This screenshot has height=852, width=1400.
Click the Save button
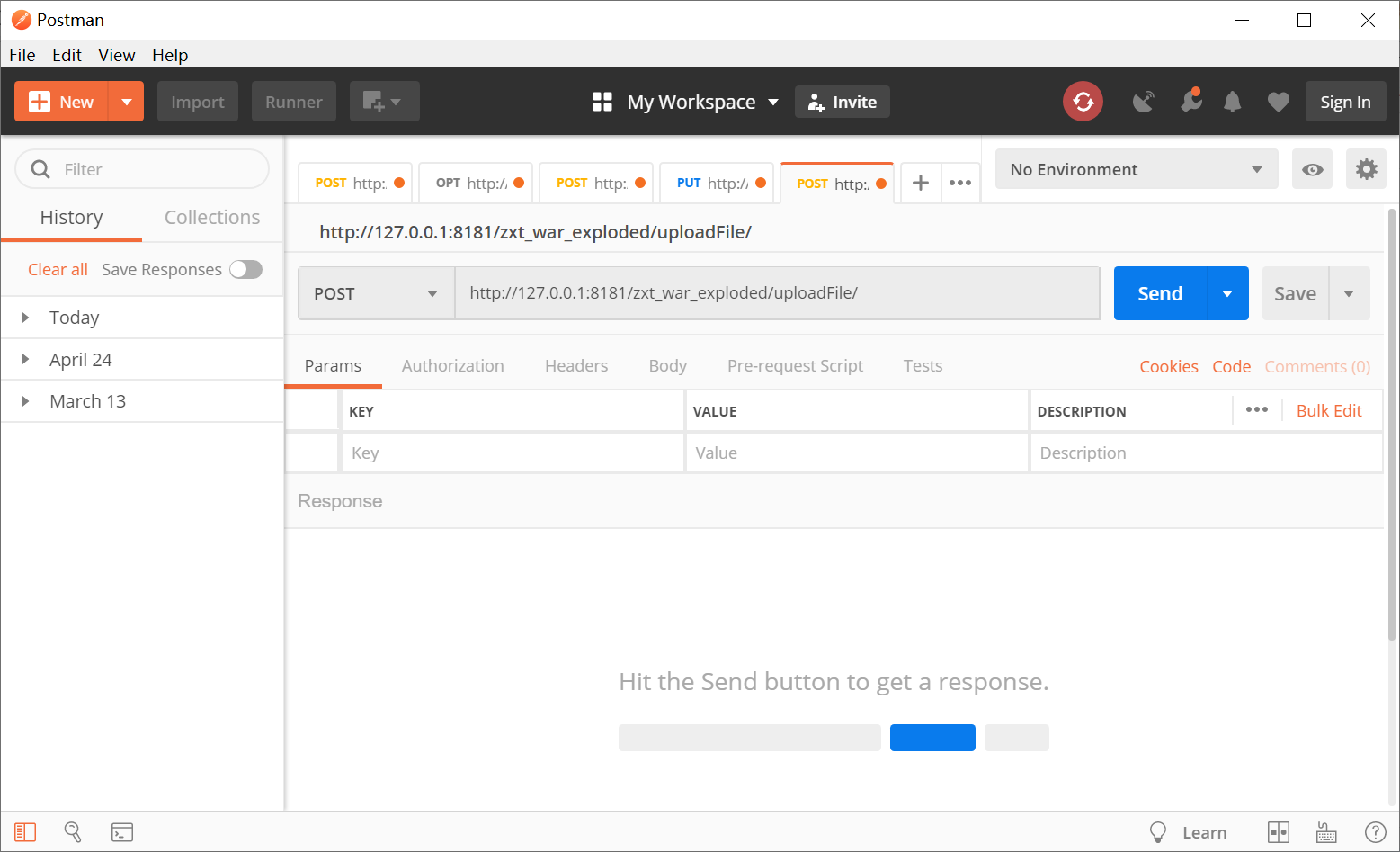tap(1295, 293)
